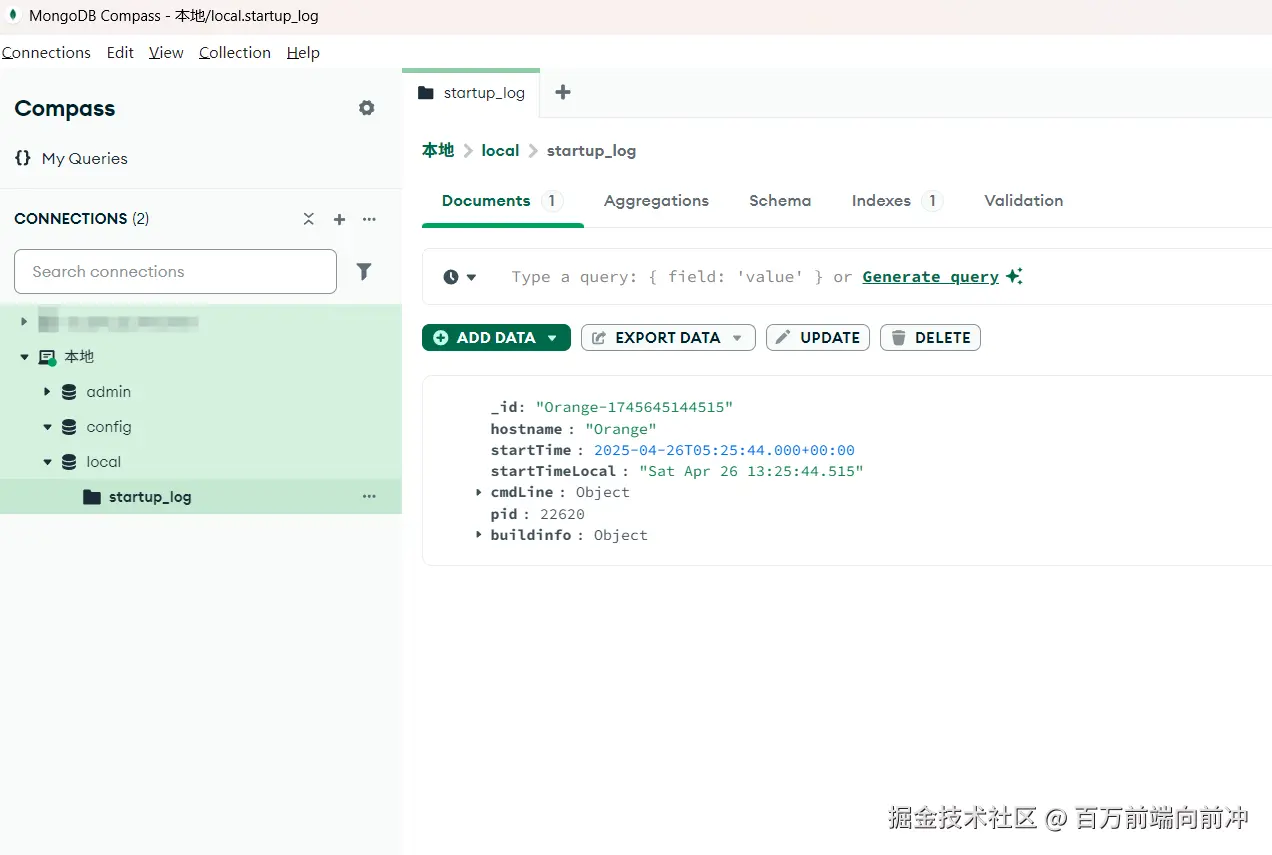Open CONNECTIONS header more-options menu
1272x855 pixels.
pos(369,219)
